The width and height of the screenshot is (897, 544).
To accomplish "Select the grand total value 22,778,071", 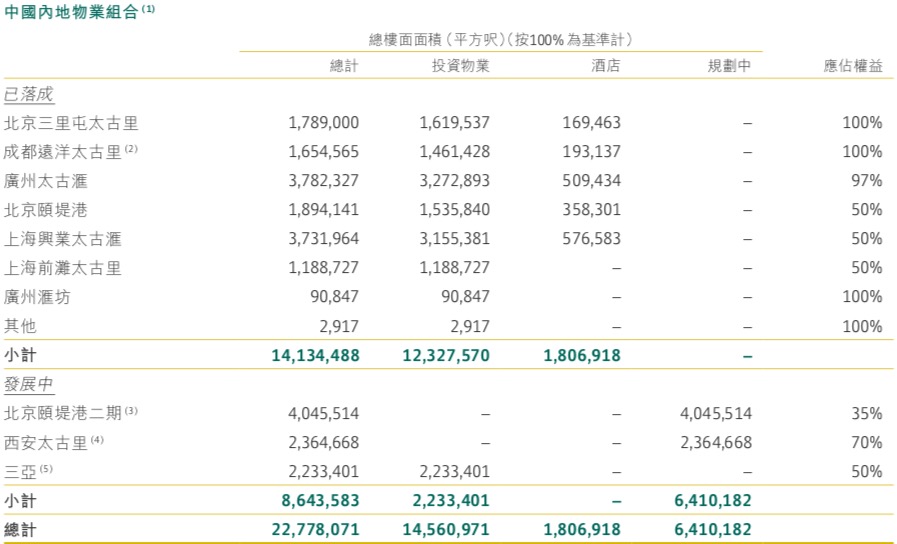I will (x=314, y=529).
